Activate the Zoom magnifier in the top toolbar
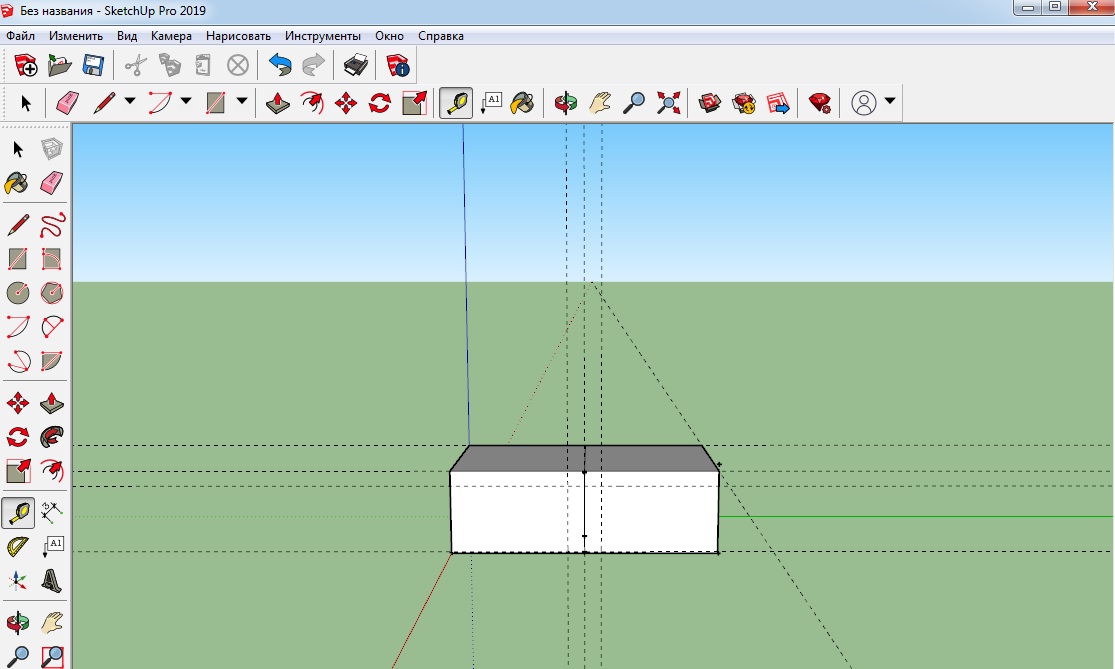This screenshot has width=1115, height=669. (634, 103)
